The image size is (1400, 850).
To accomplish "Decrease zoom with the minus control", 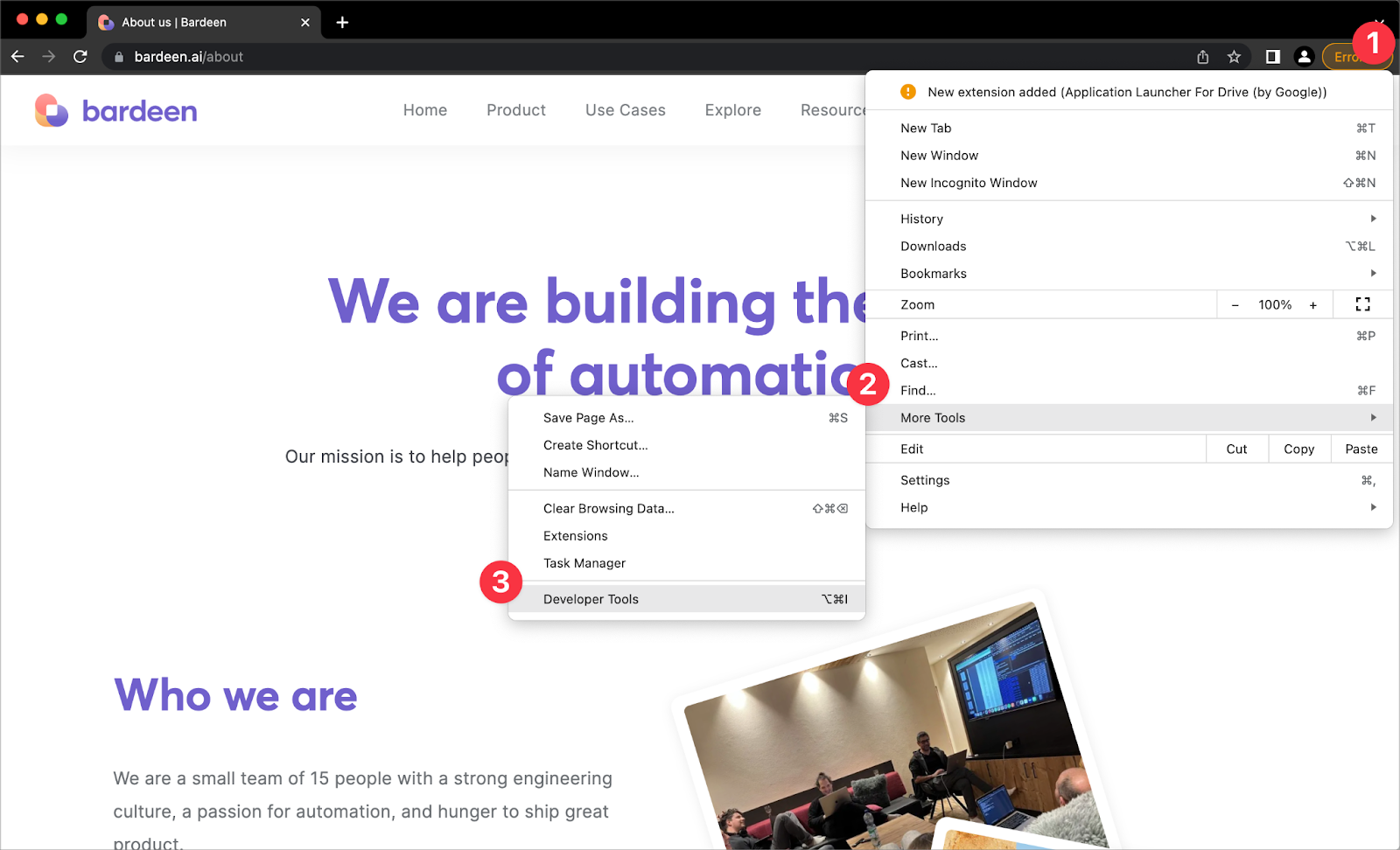I will pos(1235,304).
